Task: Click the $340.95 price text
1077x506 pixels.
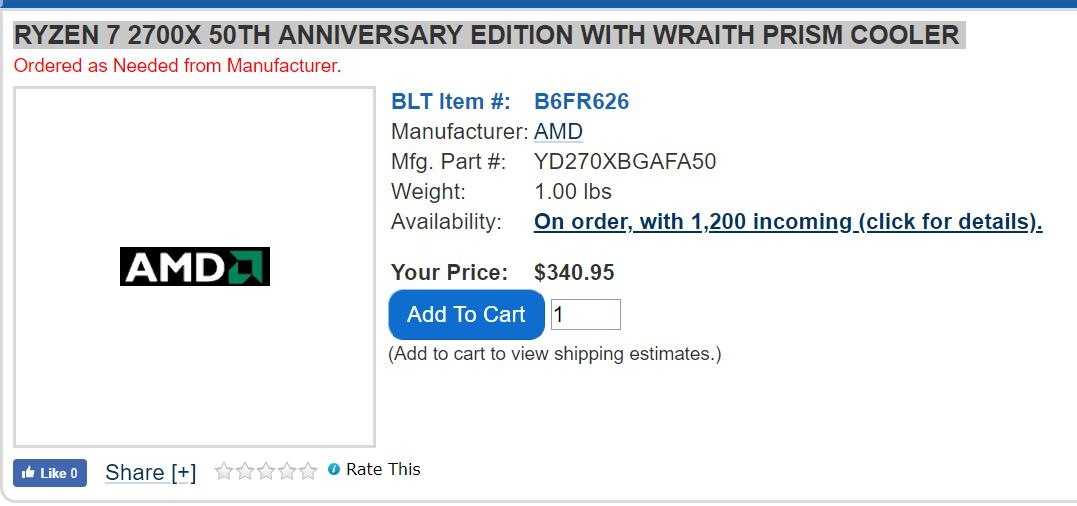Action: click(574, 273)
